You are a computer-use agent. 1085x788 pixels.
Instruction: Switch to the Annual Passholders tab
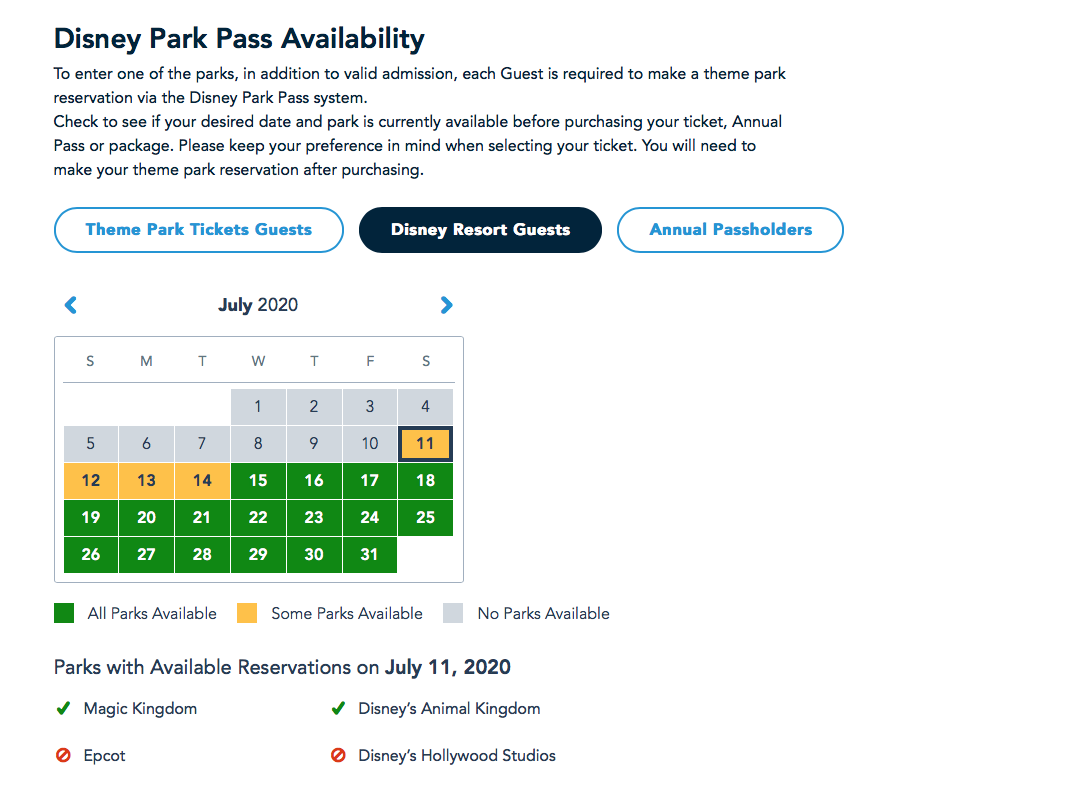(x=730, y=230)
